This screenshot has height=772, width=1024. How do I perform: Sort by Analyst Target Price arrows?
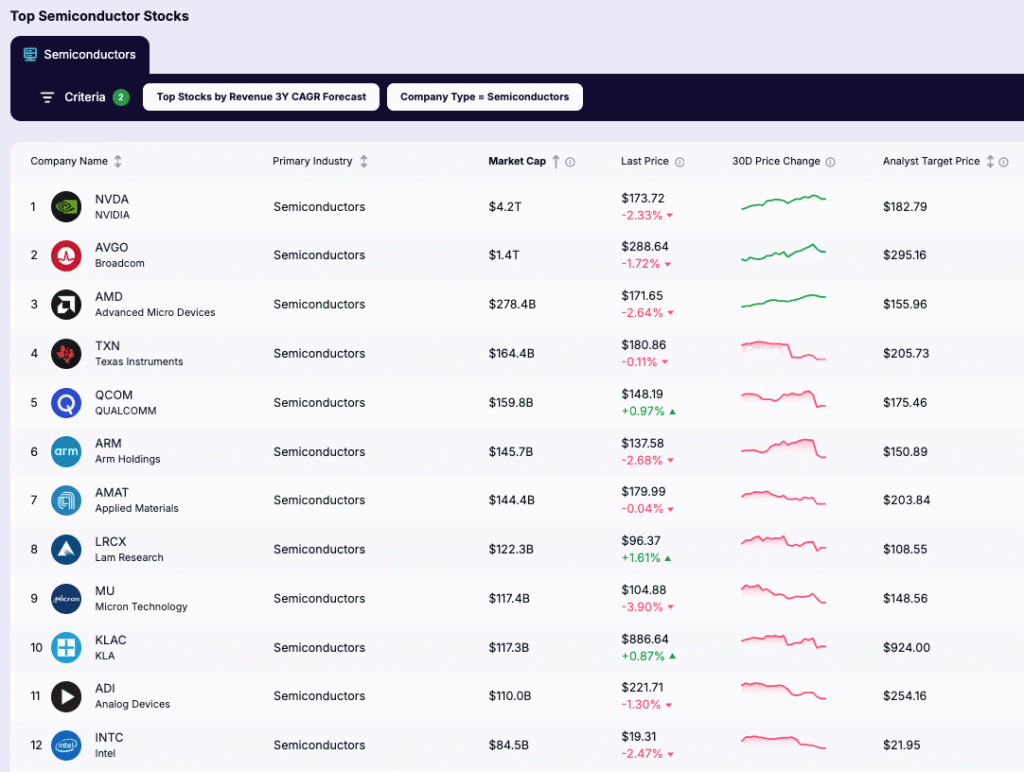[x=990, y=161]
